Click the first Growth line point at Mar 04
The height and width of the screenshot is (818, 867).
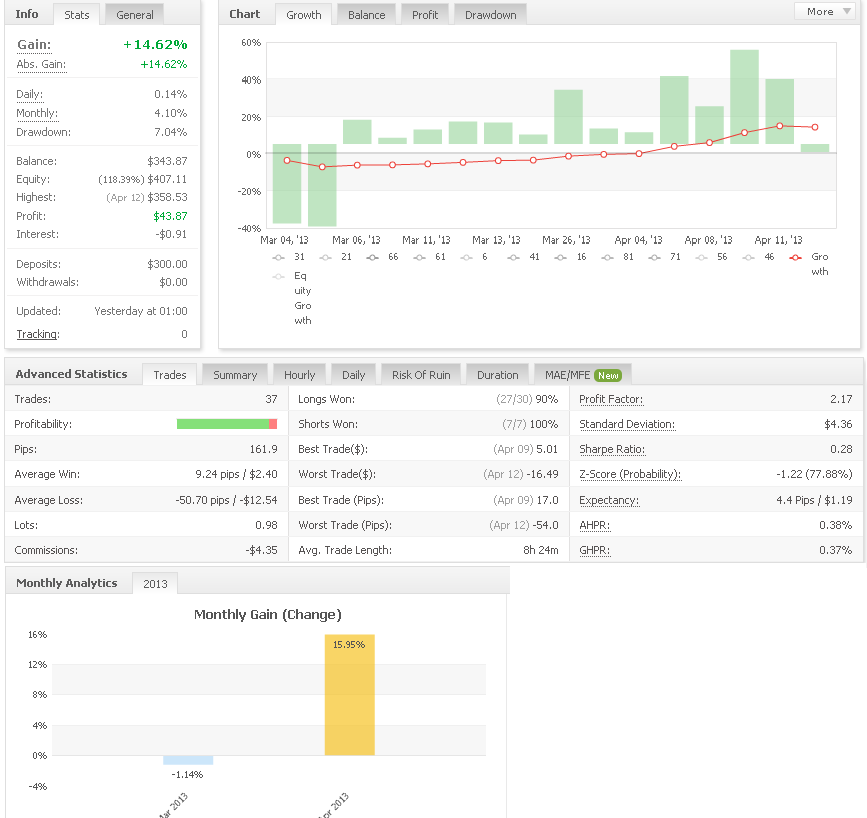[287, 160]
